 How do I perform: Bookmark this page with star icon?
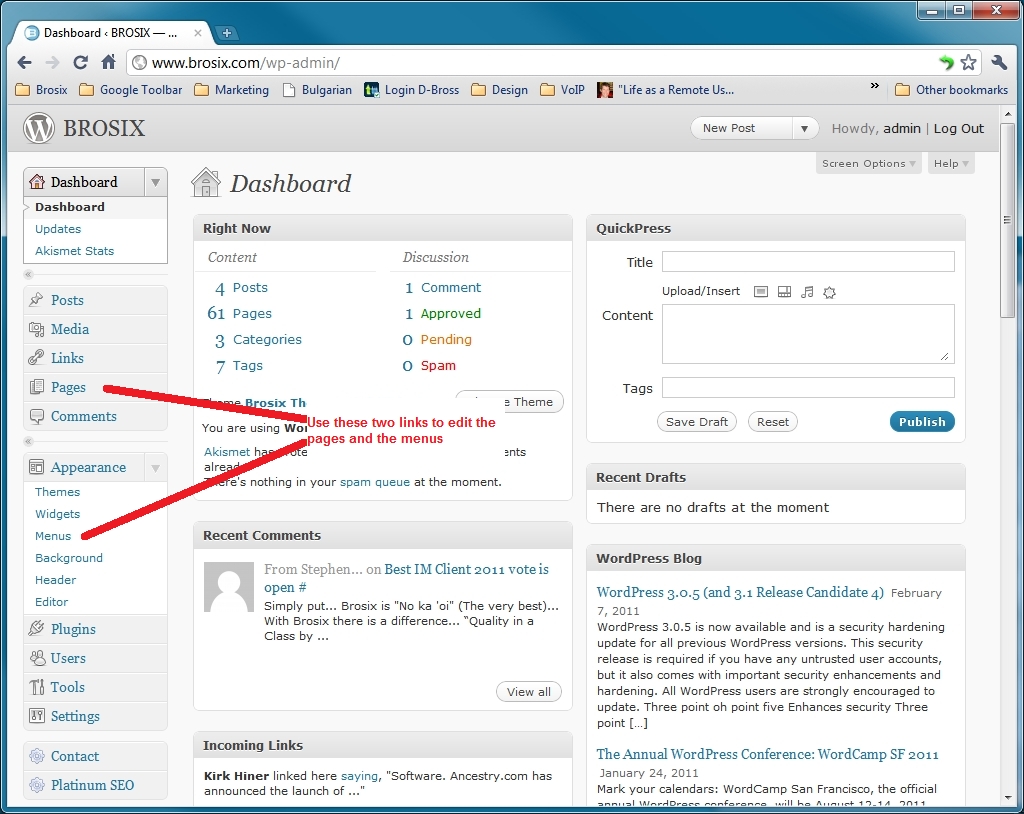pyautogui.click(x=968, y=63)
